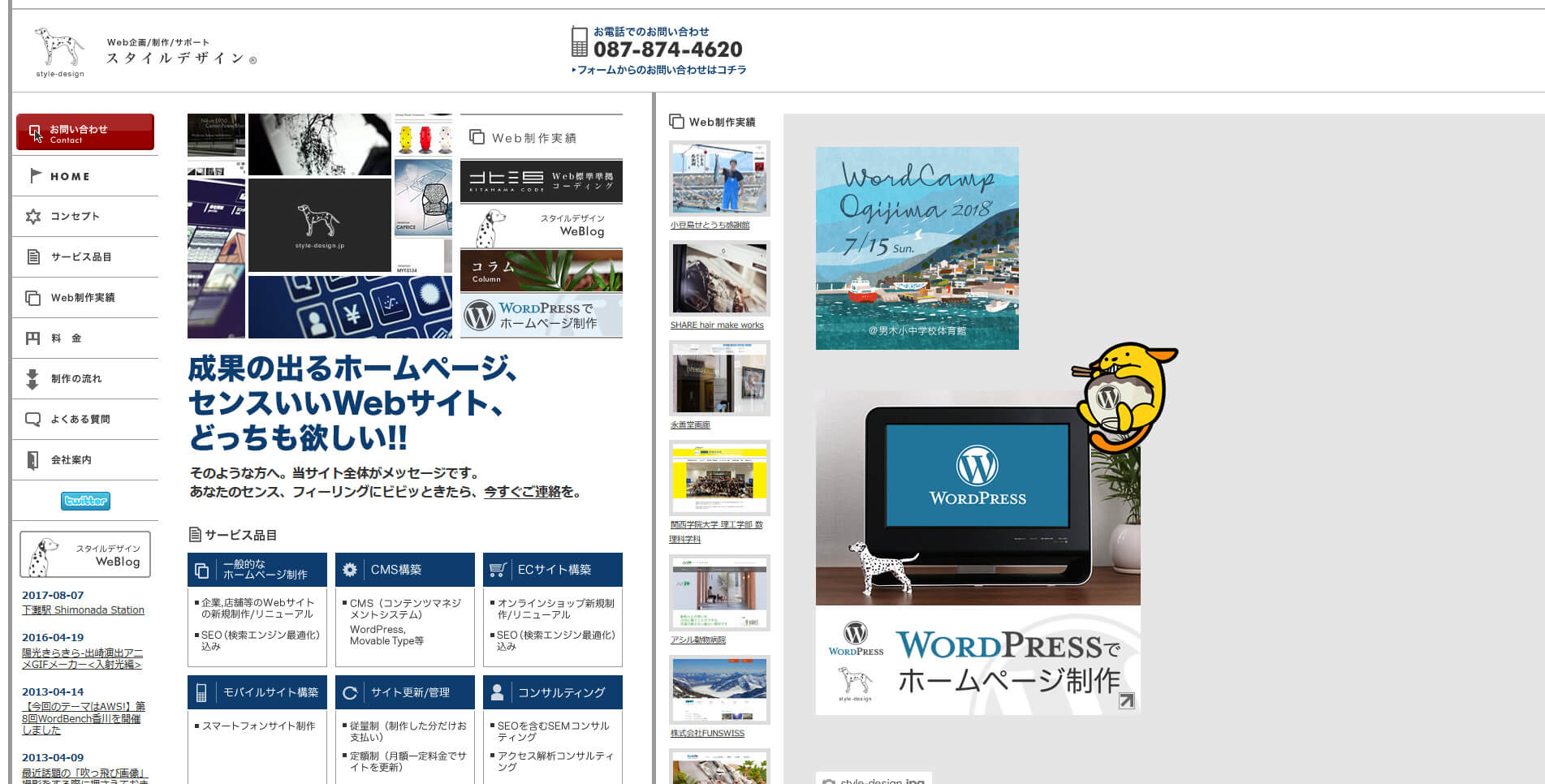This screenshot has height=784, width=1545.
Task: Open the 永善堂画廊 portfolio thumbnail
Action: click(x=719, y=378)
